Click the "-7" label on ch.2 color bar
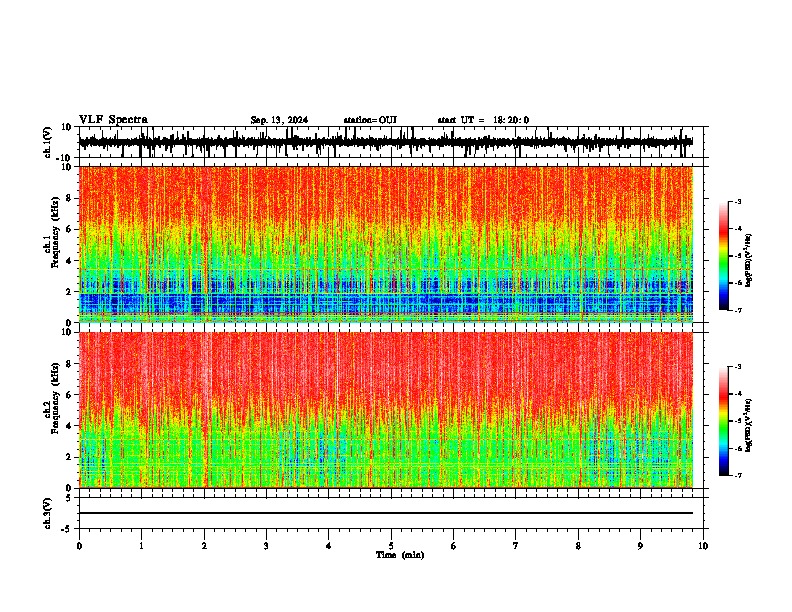Viewport: 792px width, 612px height. point(737,475)
